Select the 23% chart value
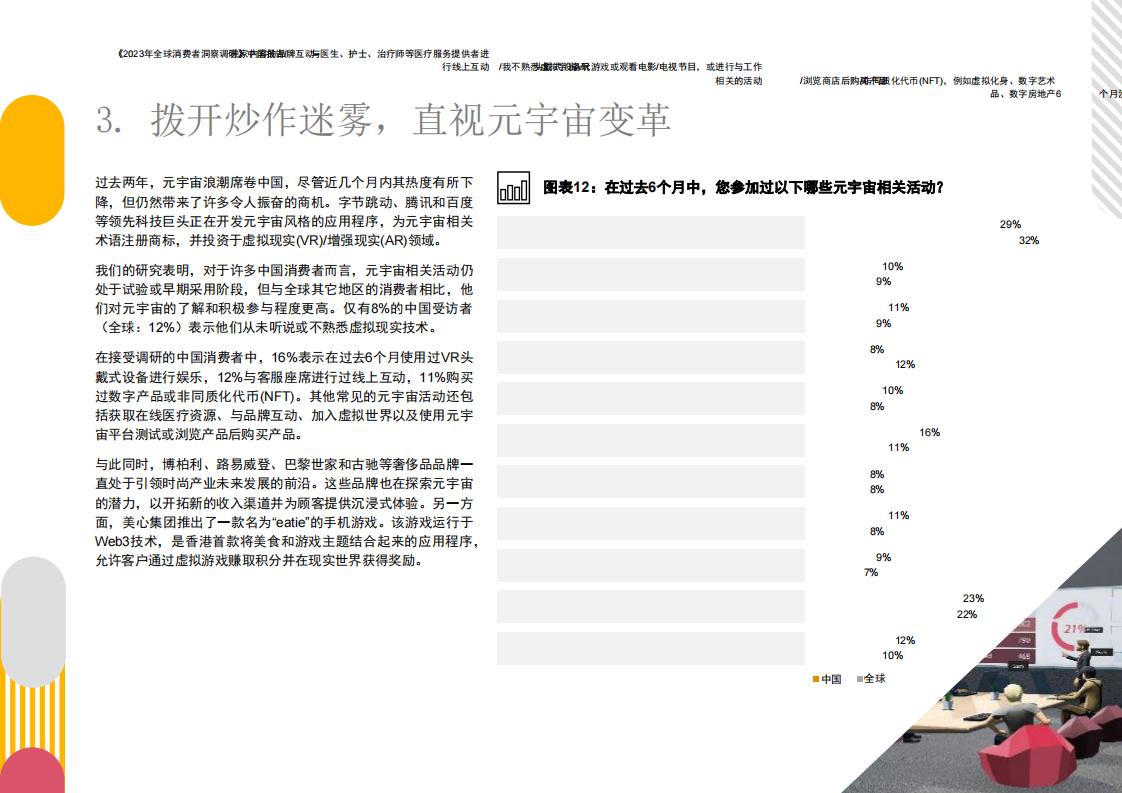The height and width of the screenshot is (793, 1122). [973, 598]
